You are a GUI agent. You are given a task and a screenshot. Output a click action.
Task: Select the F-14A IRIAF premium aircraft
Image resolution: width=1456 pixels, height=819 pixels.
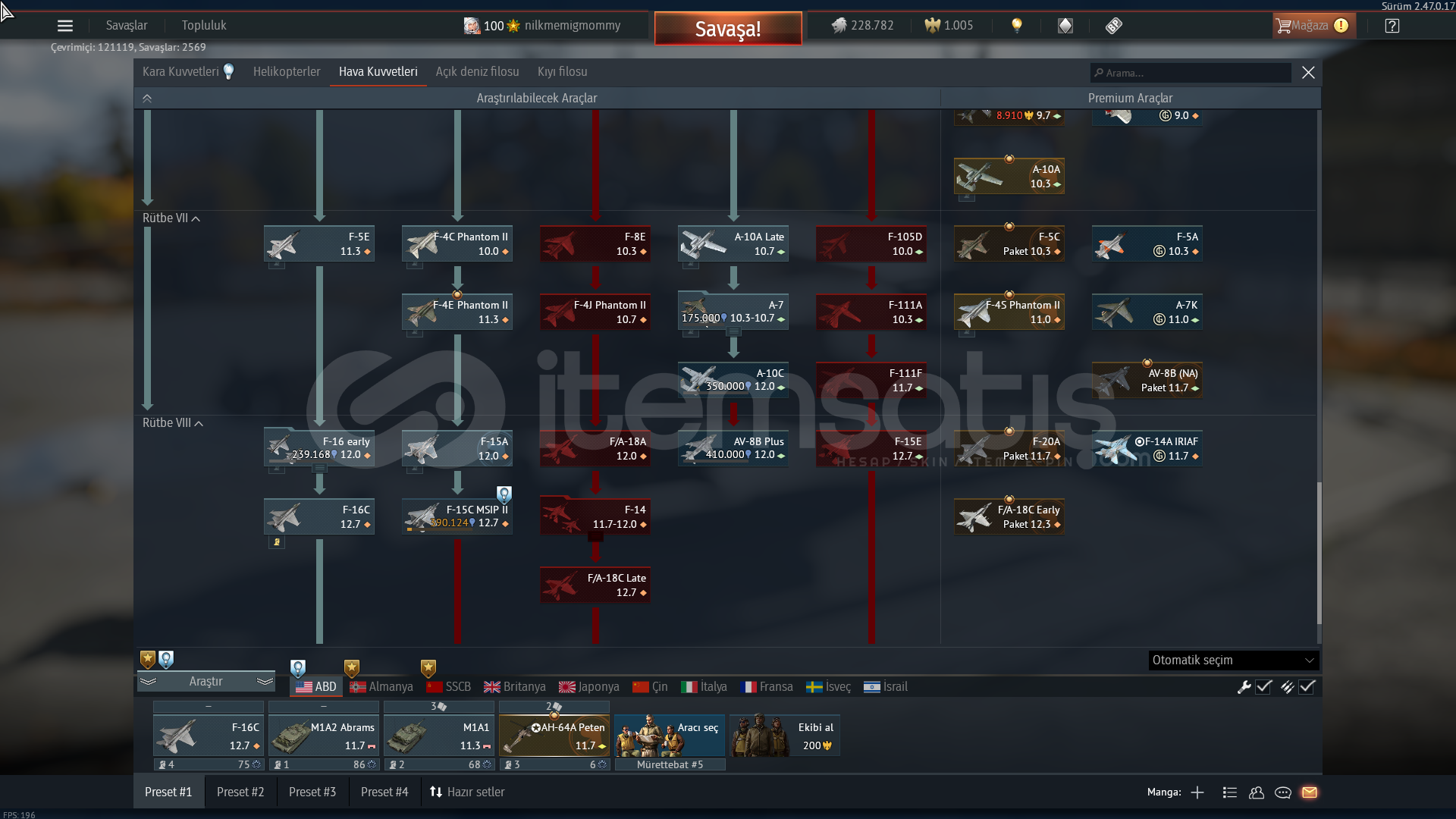click(1147, 448)
